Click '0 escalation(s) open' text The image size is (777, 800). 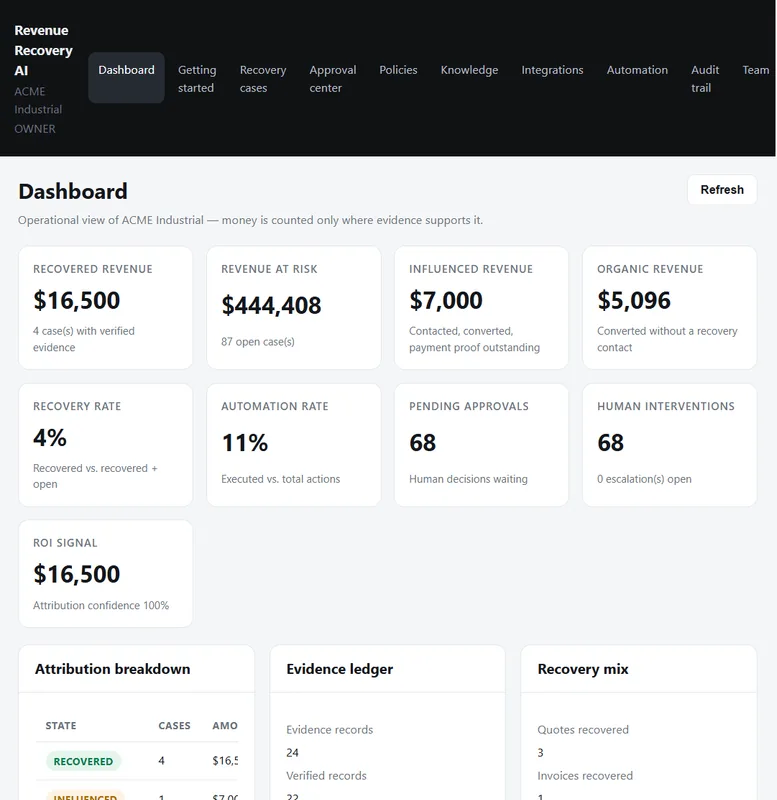point(644,479)
